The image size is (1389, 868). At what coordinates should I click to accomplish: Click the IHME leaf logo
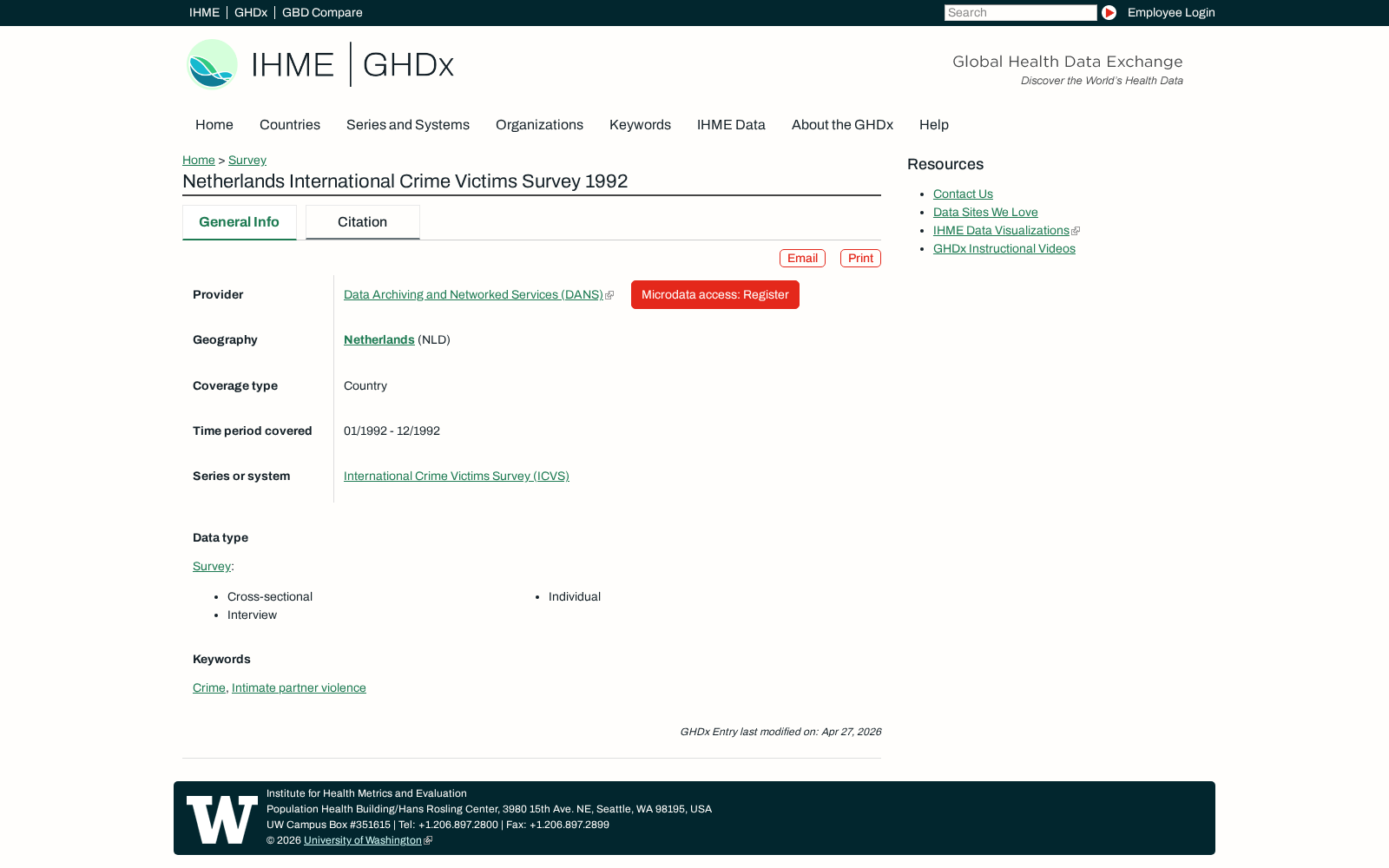(213, 64)
